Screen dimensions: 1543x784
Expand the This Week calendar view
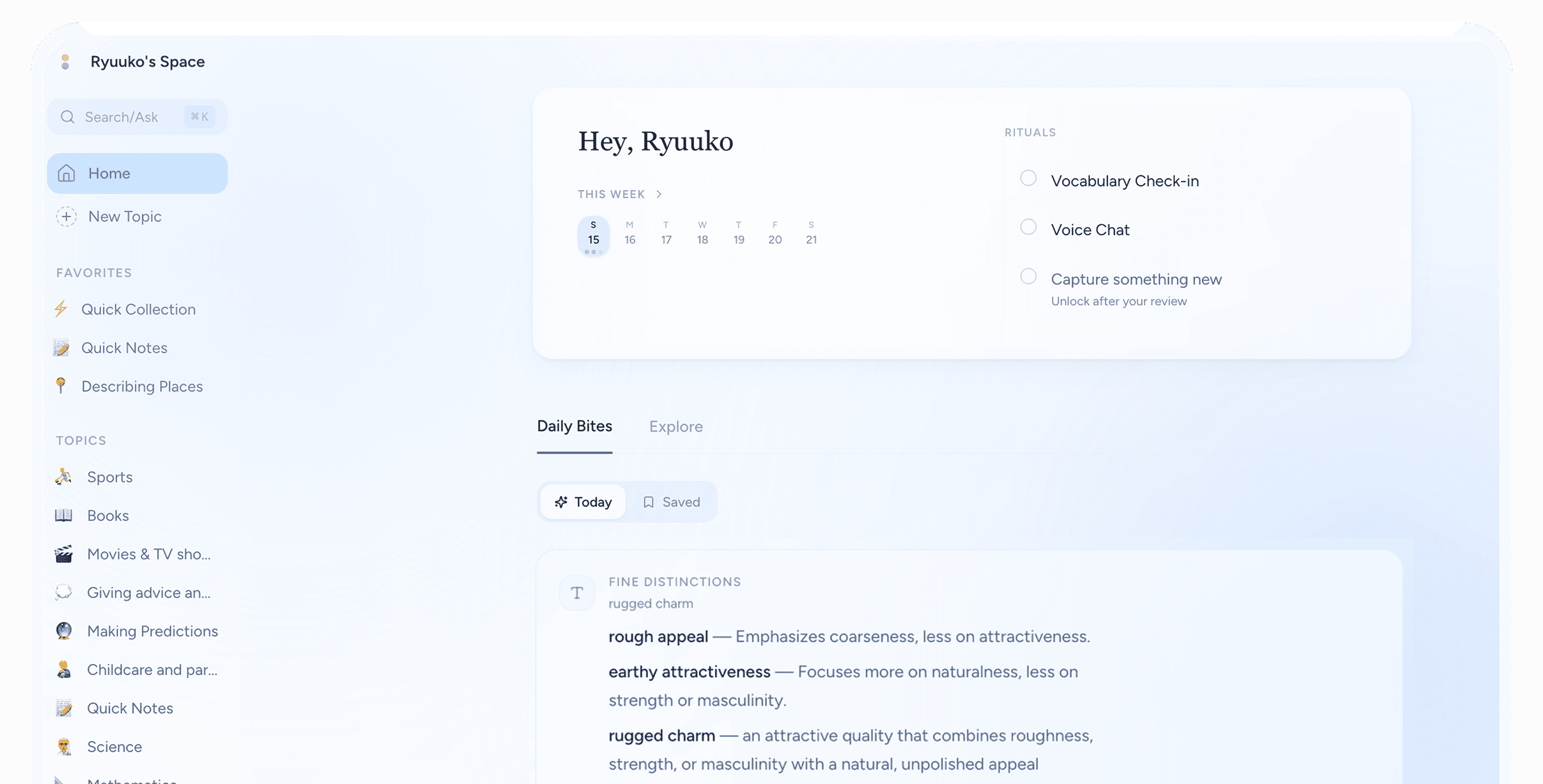click(620, 193)
